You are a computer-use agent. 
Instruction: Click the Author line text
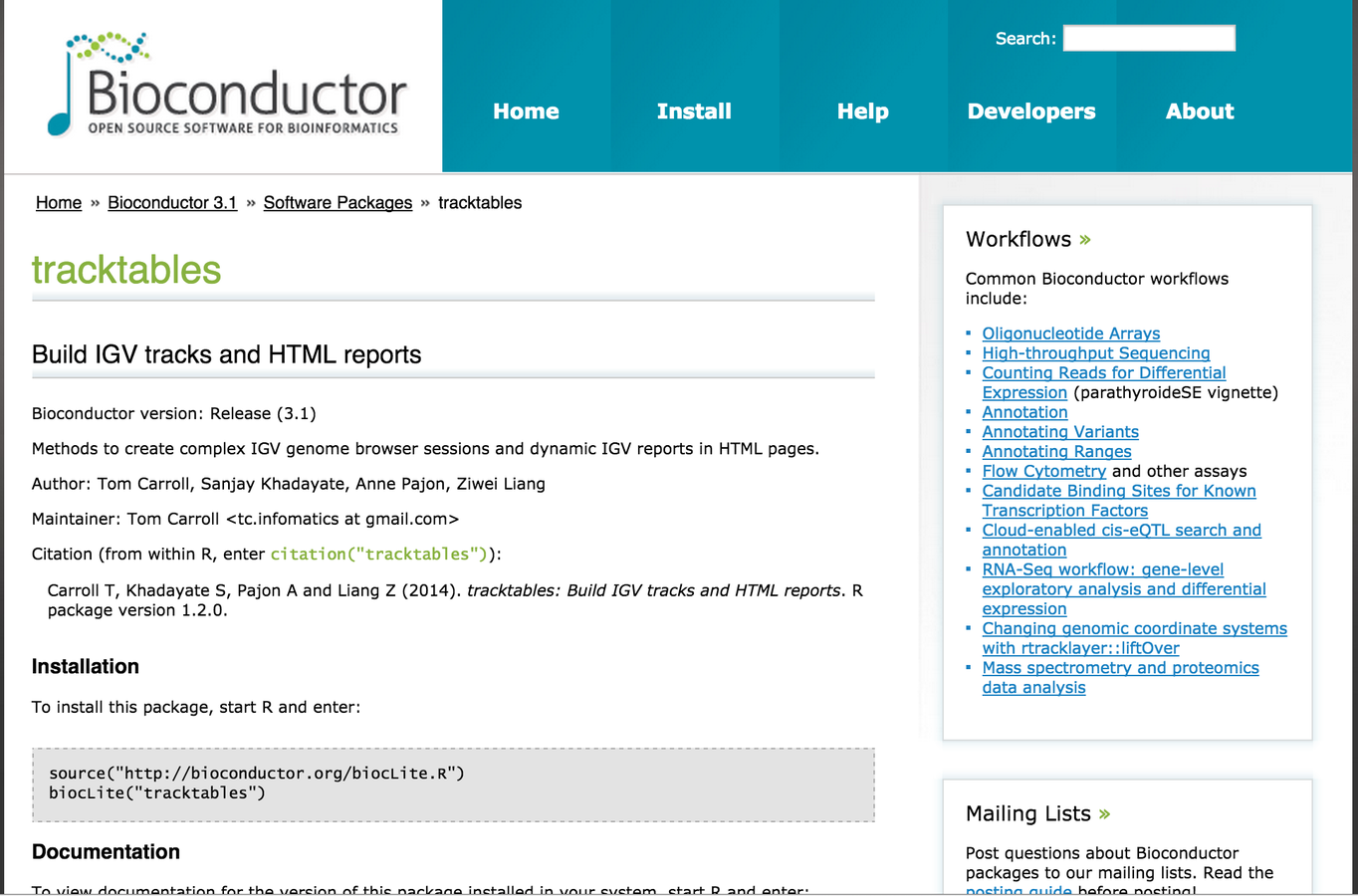click(x=289, y=484)
